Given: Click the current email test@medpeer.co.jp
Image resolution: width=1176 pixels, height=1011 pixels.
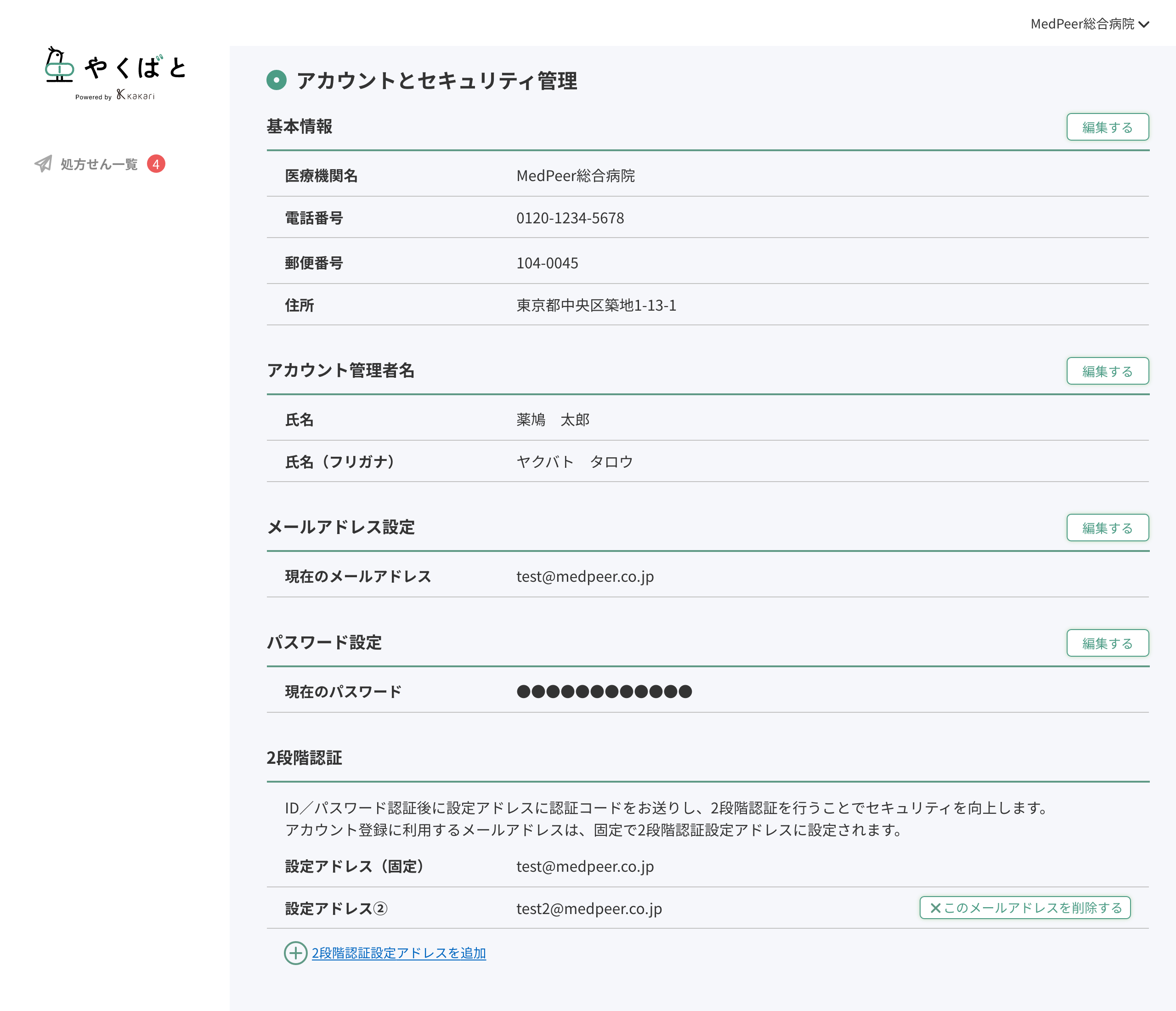Looking at the screenshot, I should pyautogui.click(x=585, y=577).
